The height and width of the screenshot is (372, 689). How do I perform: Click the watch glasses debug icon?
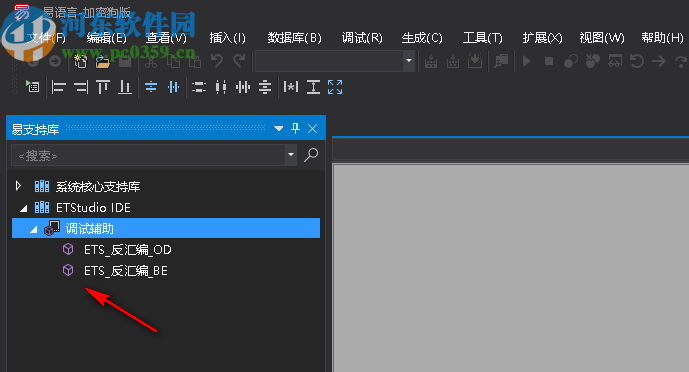pos(615,61)
